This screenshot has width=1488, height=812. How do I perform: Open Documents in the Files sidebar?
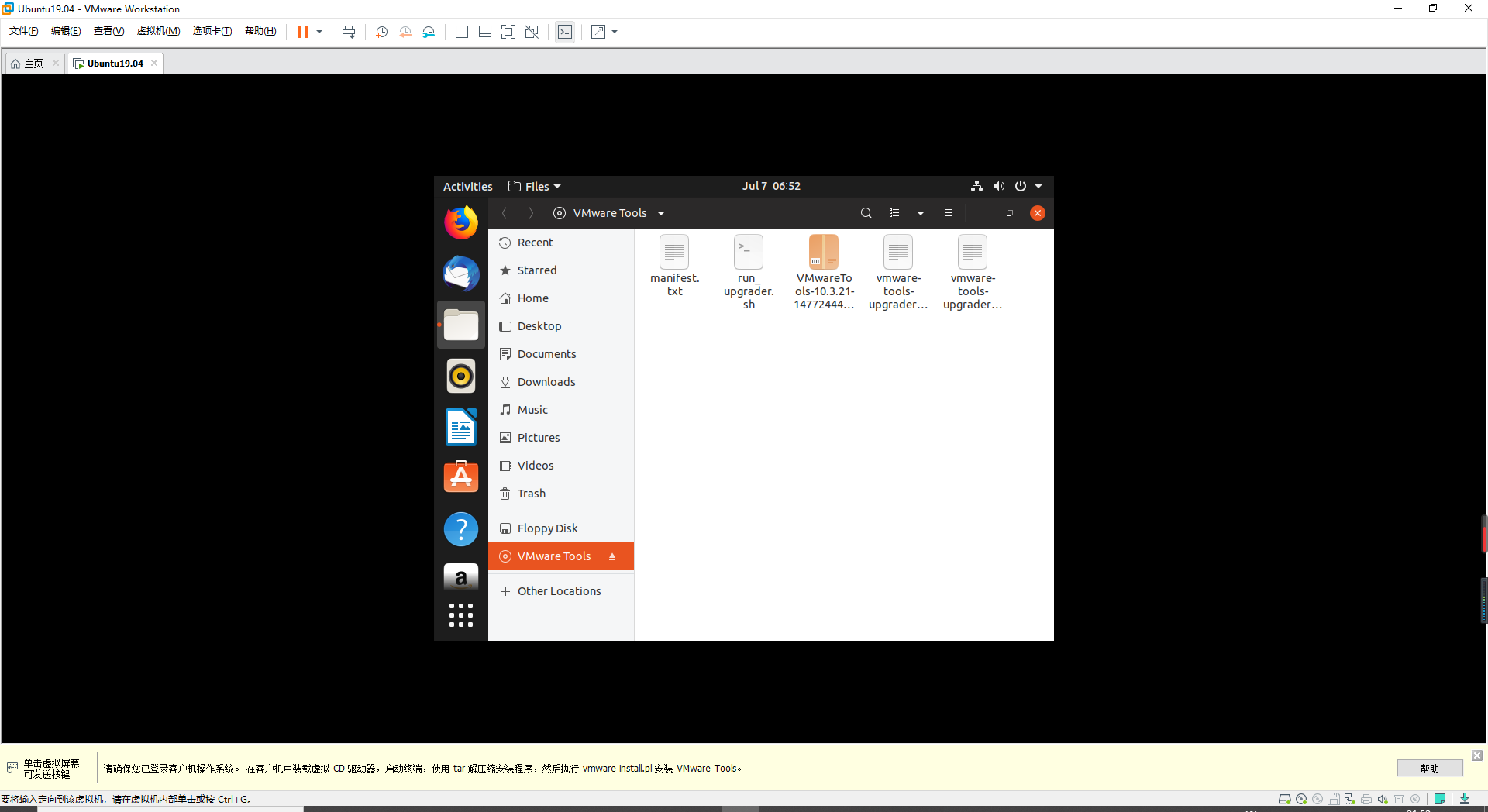pyautogui.click(x=561, y=354)
